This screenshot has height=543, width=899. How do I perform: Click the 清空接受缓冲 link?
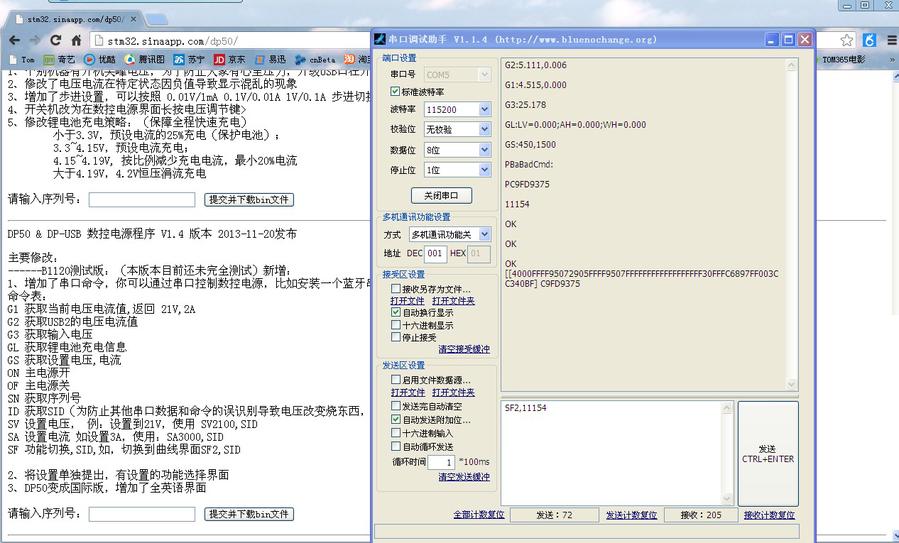click(464, 349)
